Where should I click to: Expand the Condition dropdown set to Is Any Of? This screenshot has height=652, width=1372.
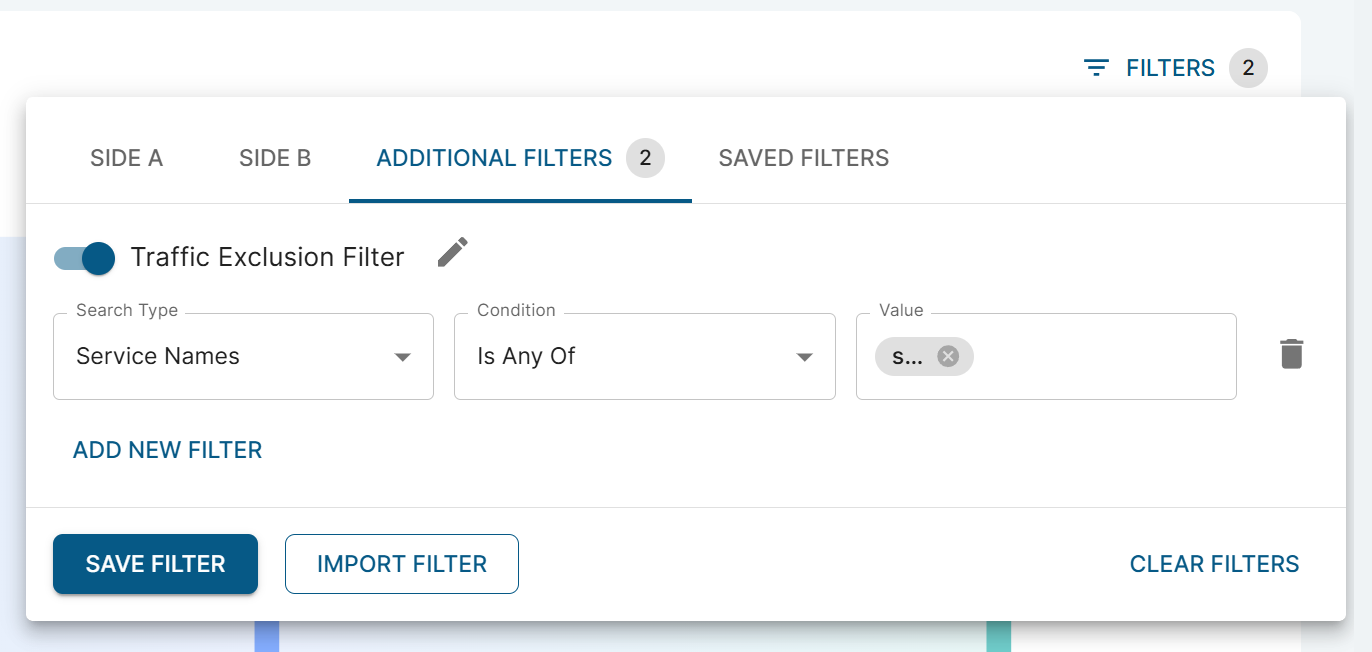tap(645, 357)
